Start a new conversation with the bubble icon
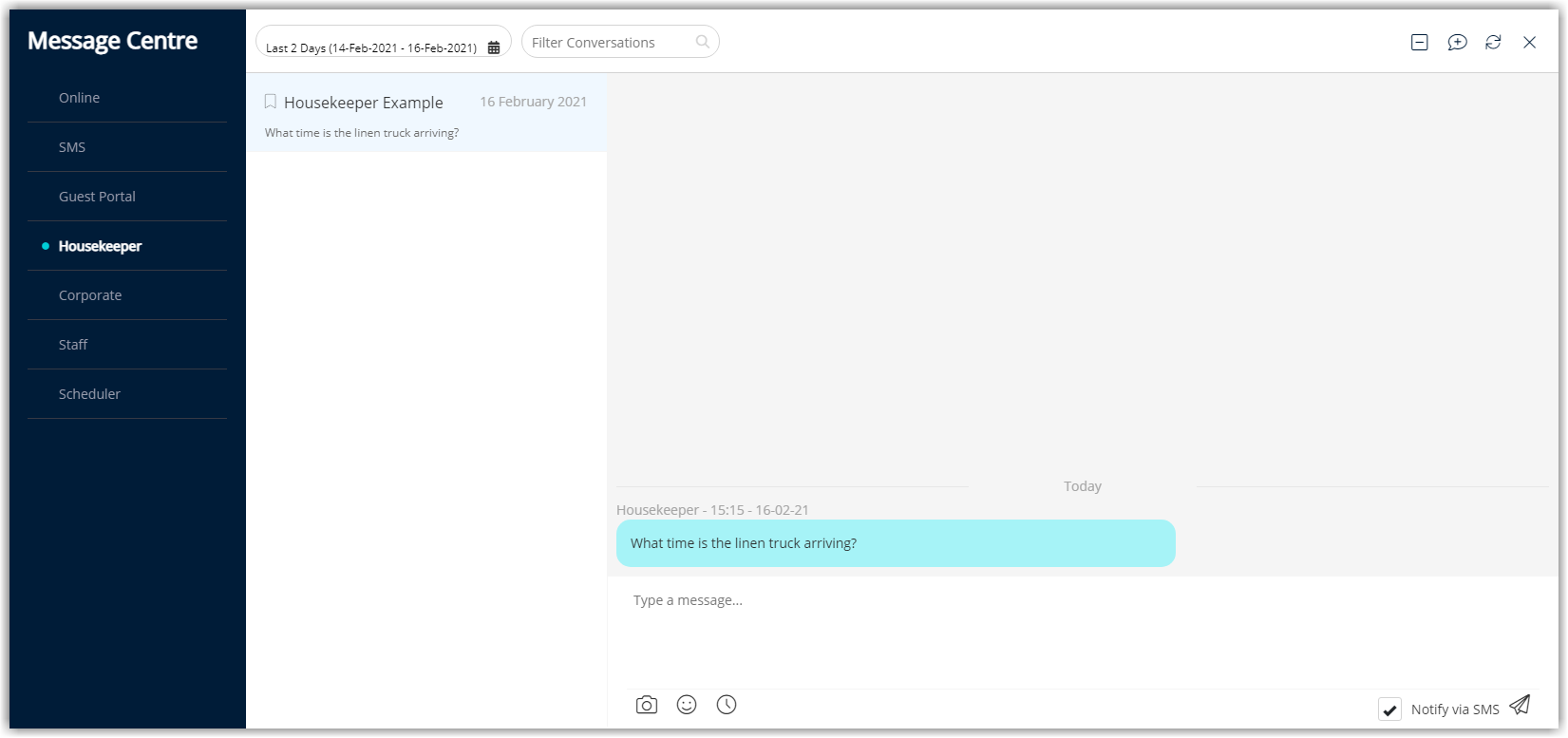Image resolution: width=1568 pixels, height=738 pixels. (x=1457, y=42)
